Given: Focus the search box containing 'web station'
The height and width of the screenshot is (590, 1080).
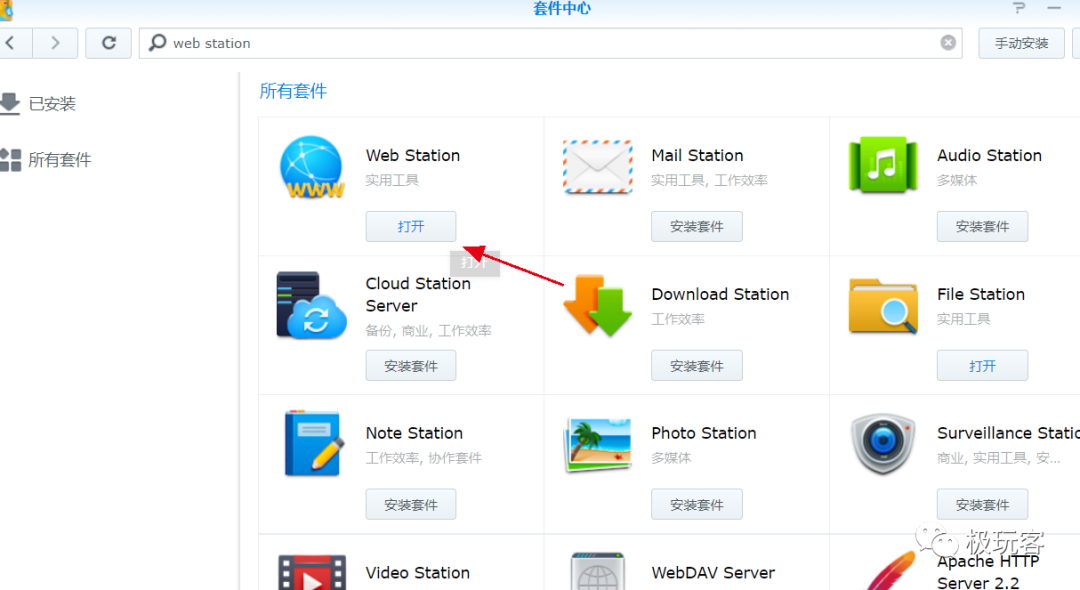Looking at the screenshot, I should click(x=551, y=43).
